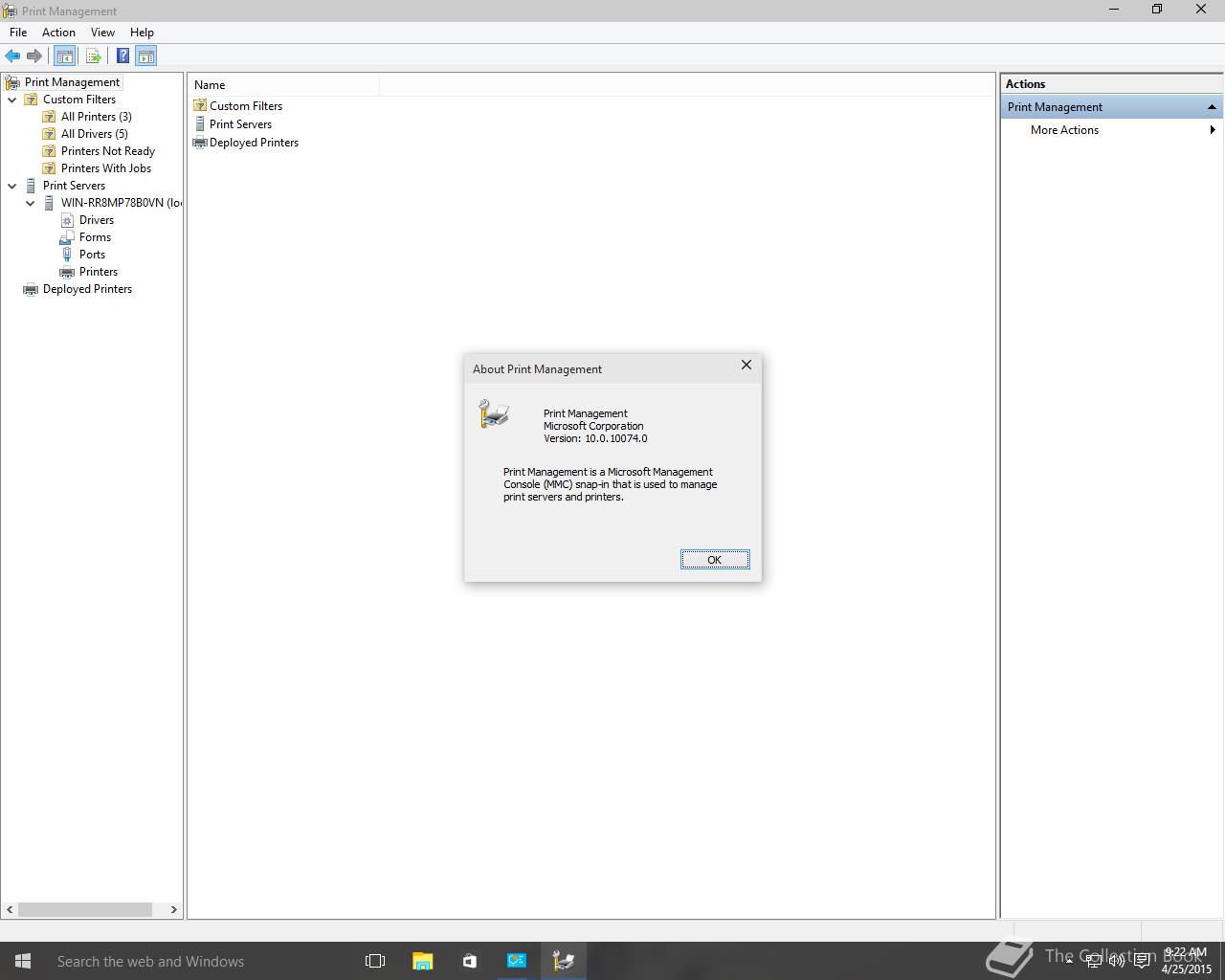Click the Forward arrow in the toolbar
The image size is (1225, 980).
(34, 56)
